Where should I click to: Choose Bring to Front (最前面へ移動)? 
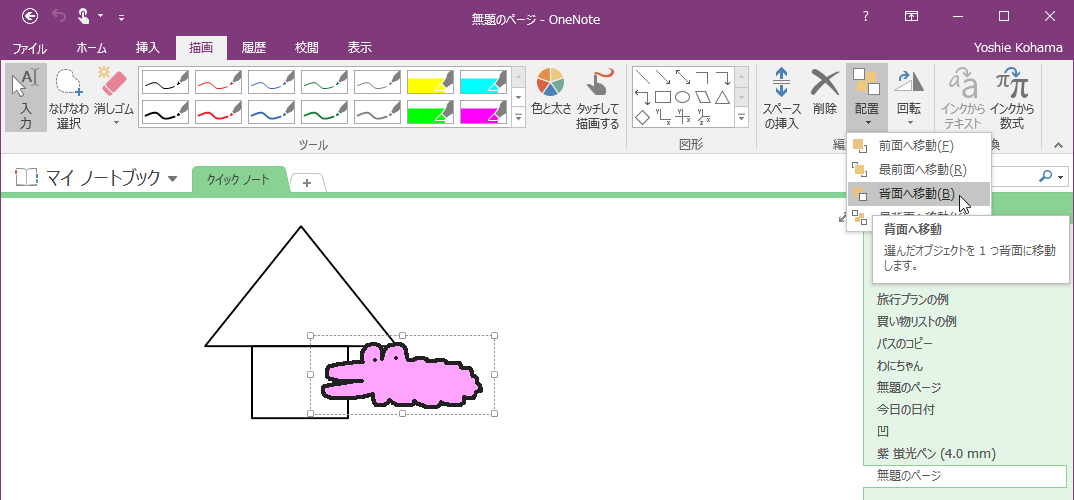919,169
